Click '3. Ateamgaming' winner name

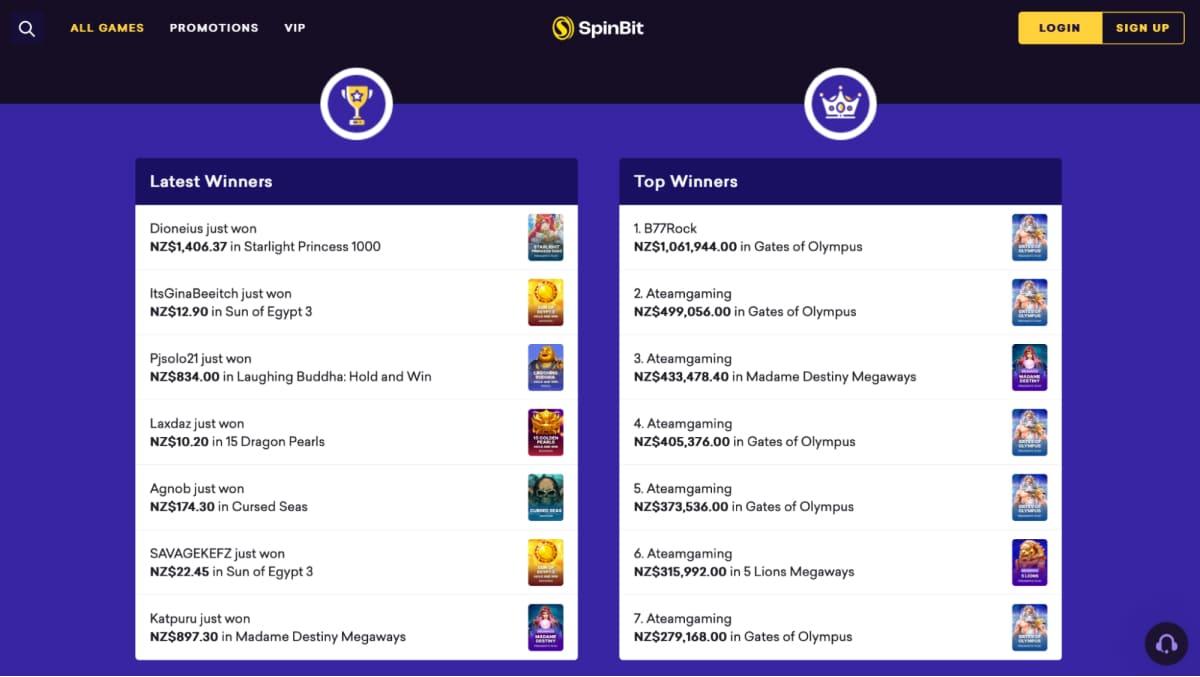pyautogui.click(x=683, y=358)
